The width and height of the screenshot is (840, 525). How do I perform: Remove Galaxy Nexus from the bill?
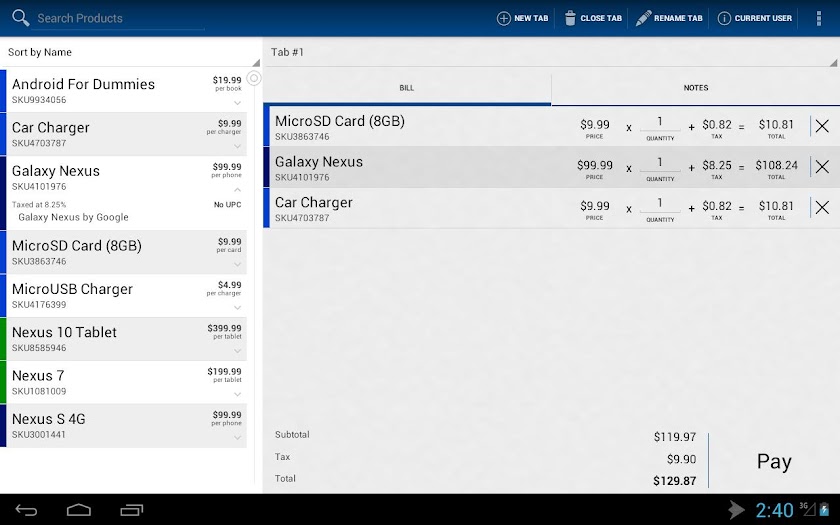(x=822, y=167)
